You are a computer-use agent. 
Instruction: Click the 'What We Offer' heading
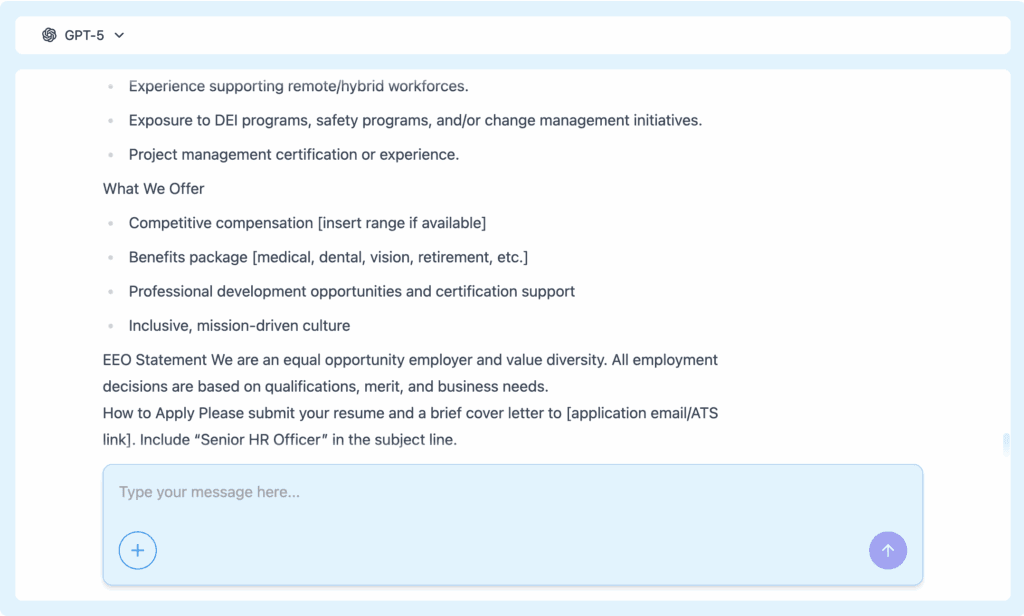(x=153, y=188)
